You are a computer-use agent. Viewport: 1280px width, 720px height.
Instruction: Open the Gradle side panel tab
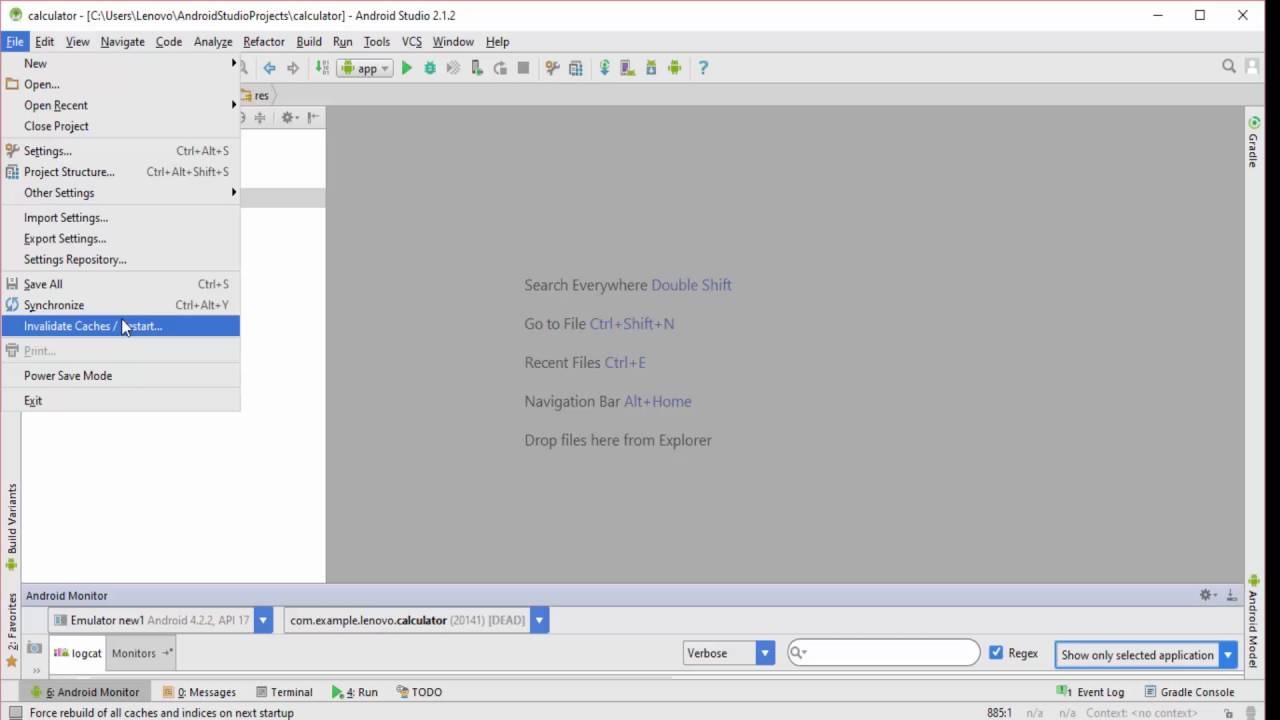coord(1253,143)
